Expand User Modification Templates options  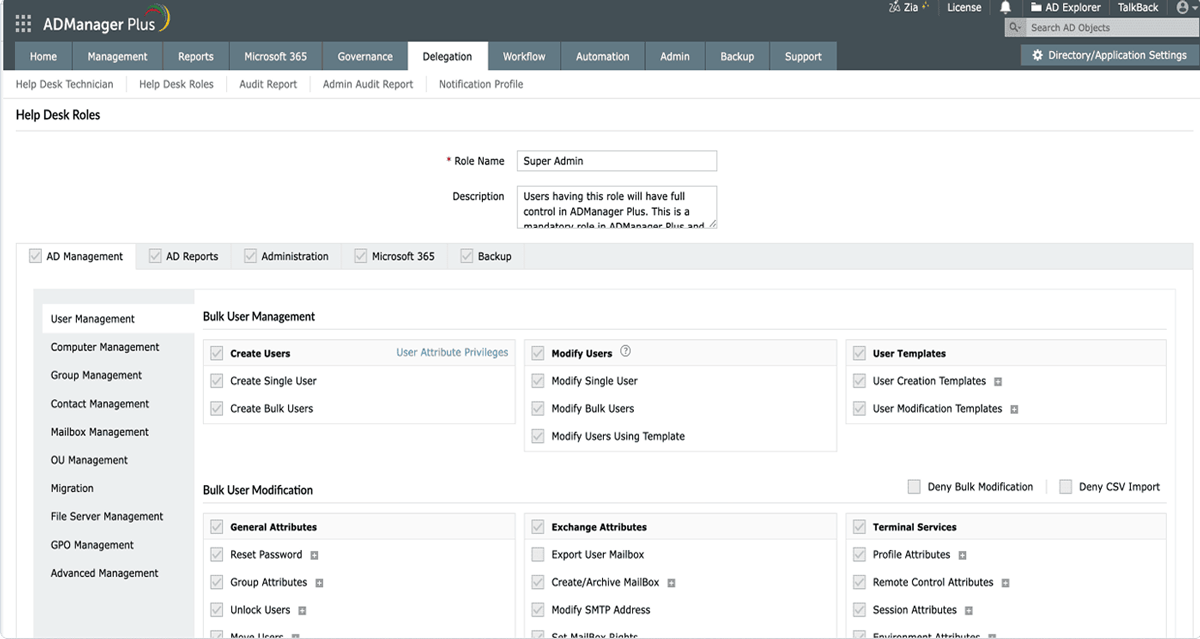1014,410
